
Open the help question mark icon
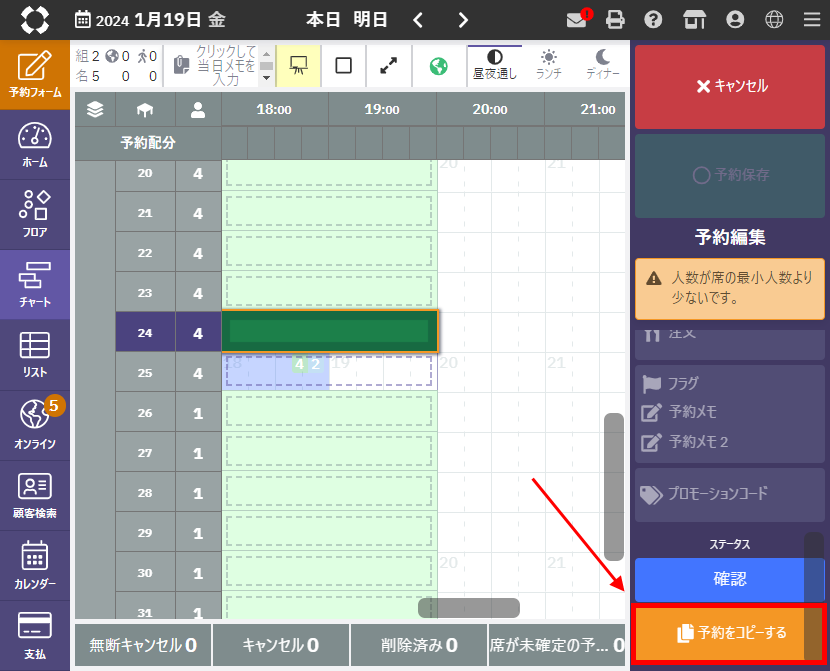coord(653,19)
